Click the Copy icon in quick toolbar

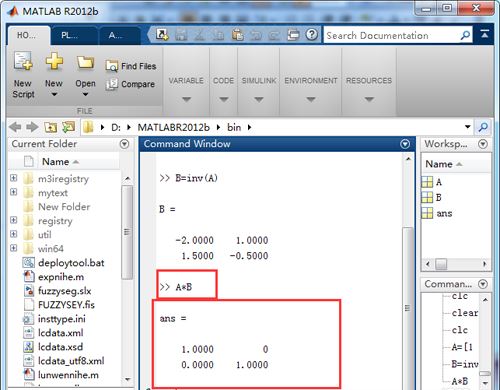click(x=218, y=35)
